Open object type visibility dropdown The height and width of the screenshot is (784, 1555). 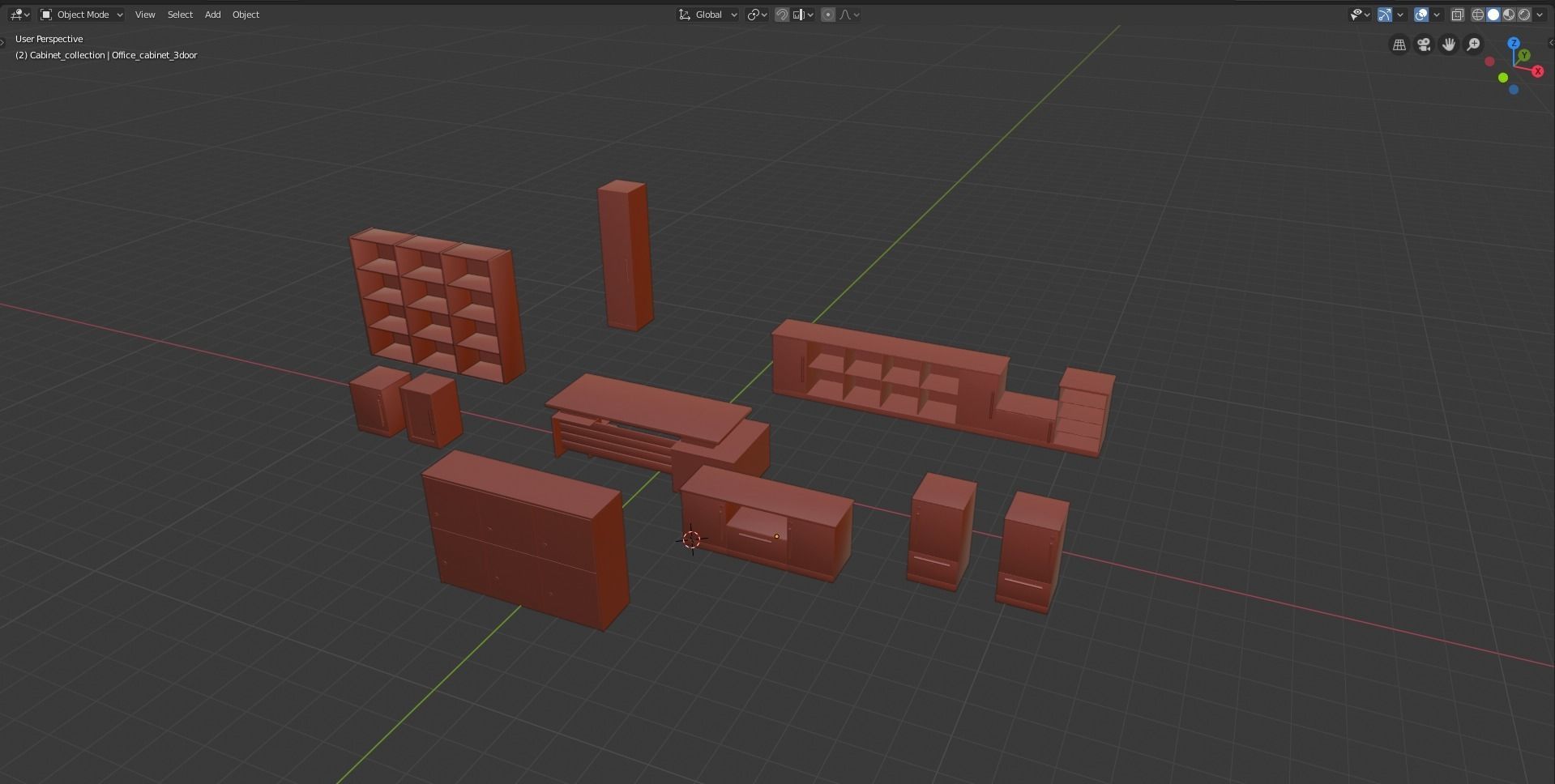click(1359, 15)
